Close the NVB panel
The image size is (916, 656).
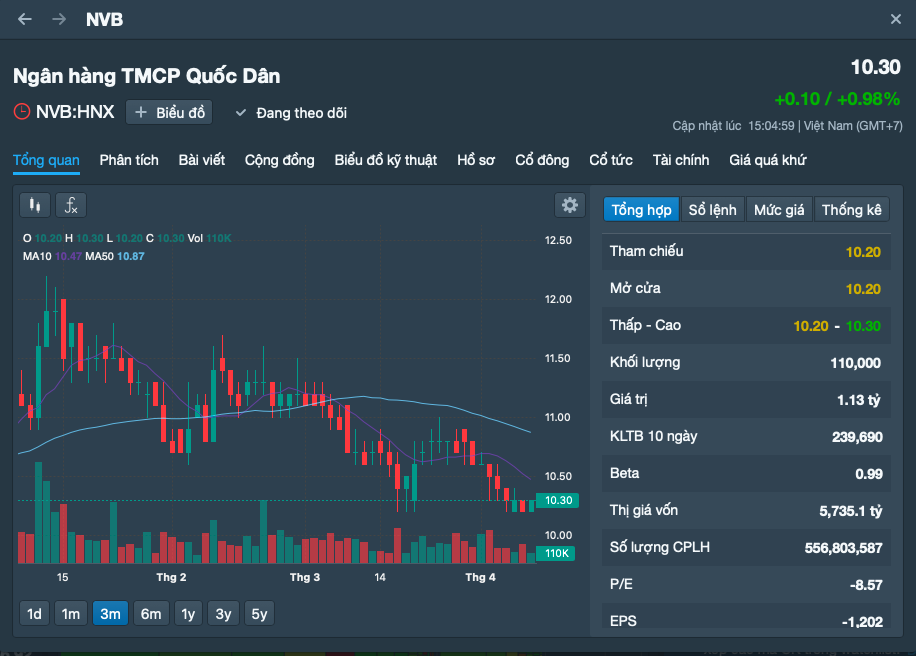(895, 20)
